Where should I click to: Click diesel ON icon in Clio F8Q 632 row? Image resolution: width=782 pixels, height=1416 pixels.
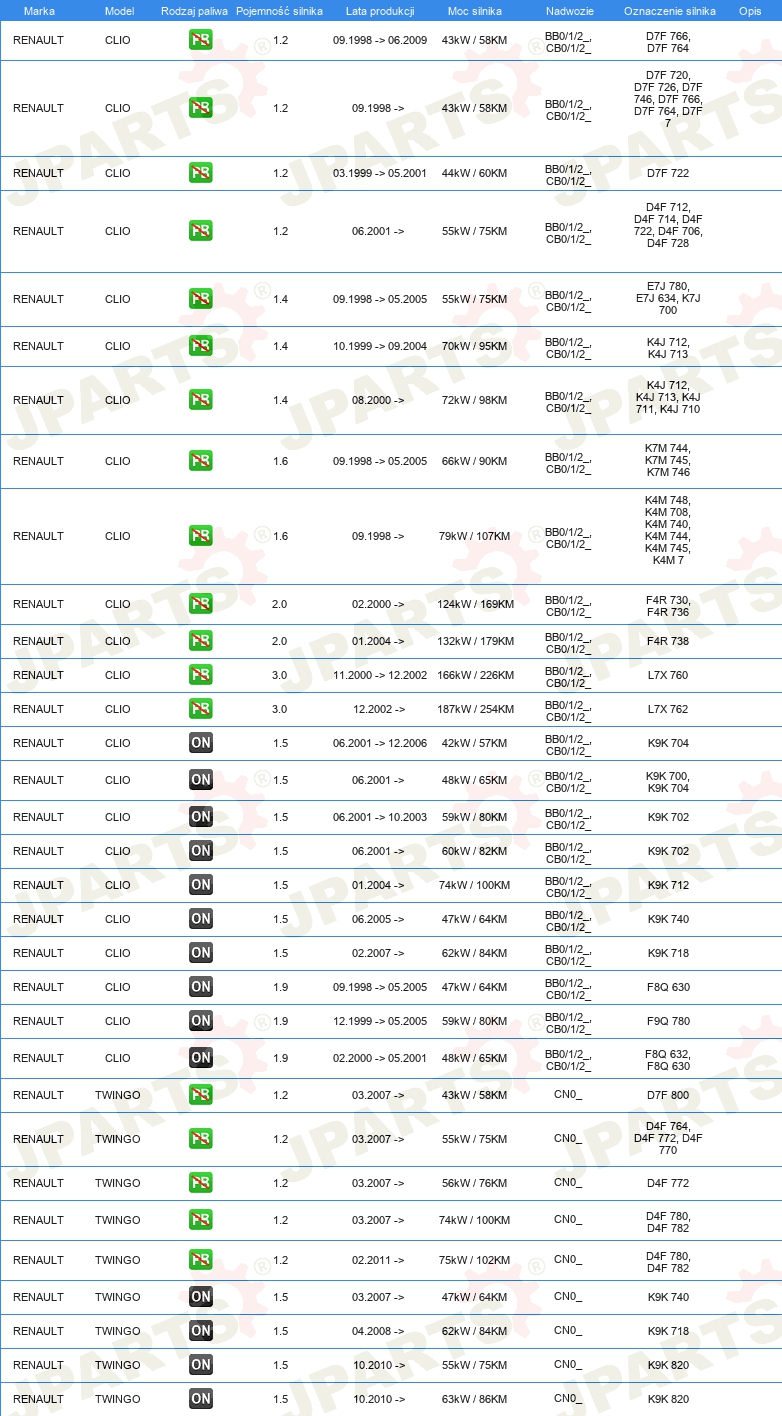[x=201, y=1058]
